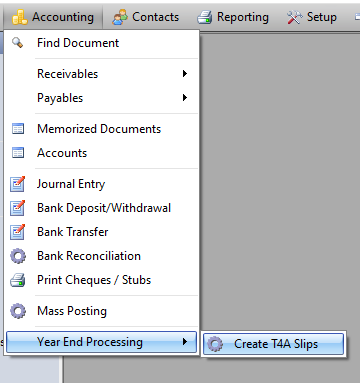Click the table icon next to Memorized Documents
The width and height of the screenshot is (360, 383).
tap(18, 129)
